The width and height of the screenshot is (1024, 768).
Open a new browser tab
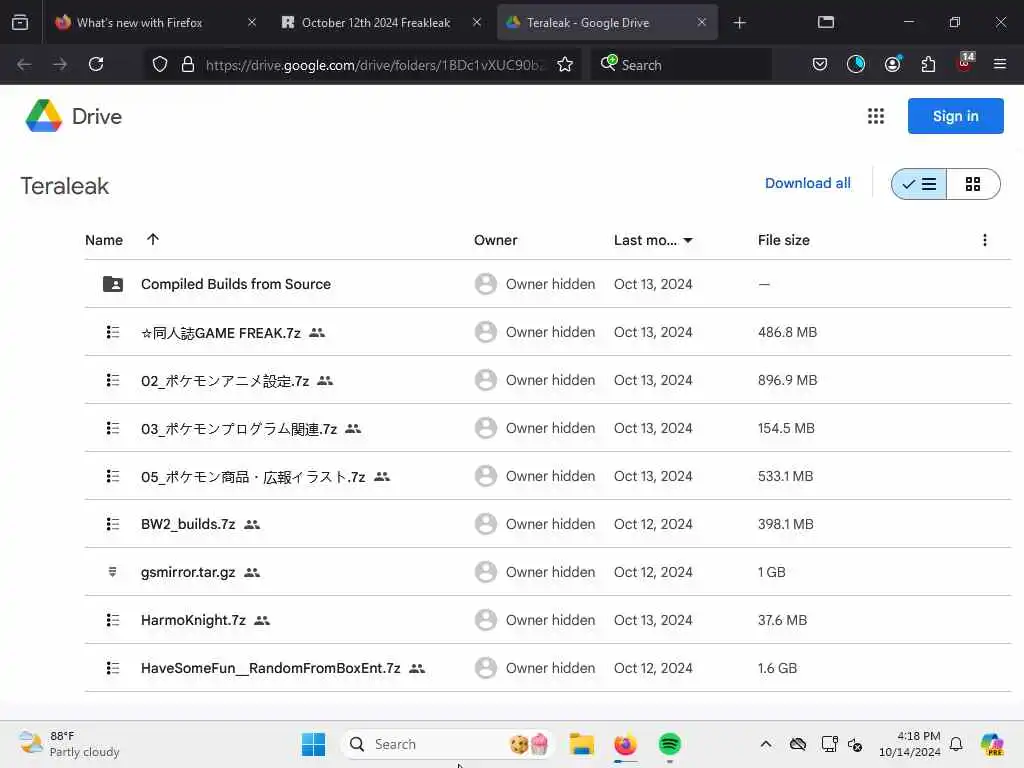click(x=739, y=23)
